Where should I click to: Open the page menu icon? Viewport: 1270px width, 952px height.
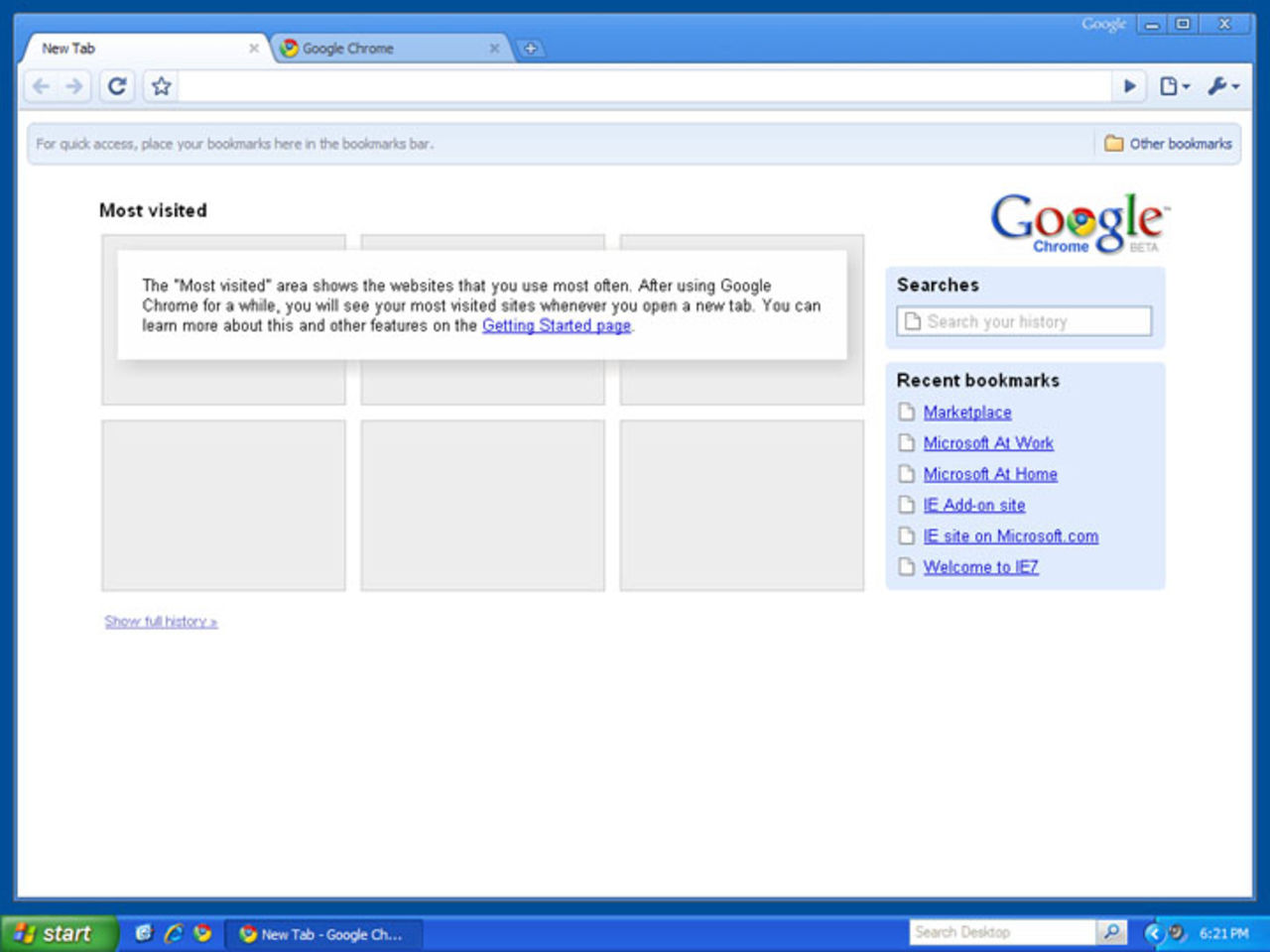1171,86
